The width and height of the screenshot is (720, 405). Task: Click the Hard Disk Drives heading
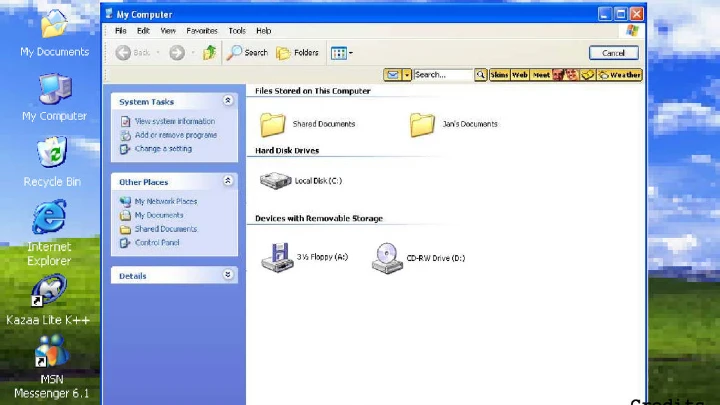coord(287,151)
